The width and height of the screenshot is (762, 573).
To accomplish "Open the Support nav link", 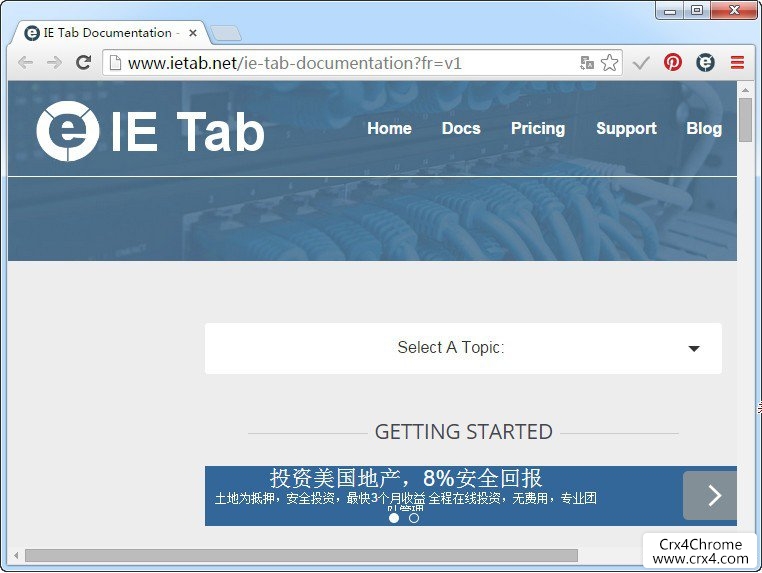I will tap(626, 128).
